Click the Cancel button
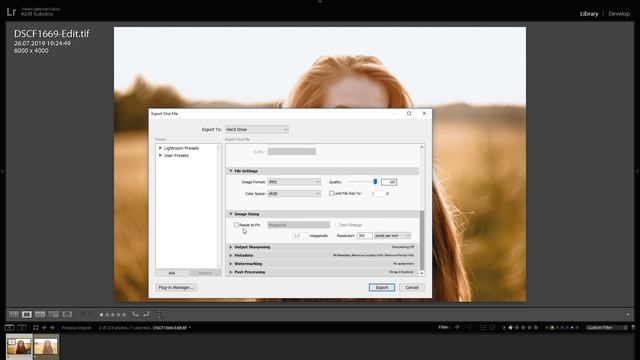Image resolution: width=640 pixels, height=360 pixels. pyautogui.click(x=411, y=287)
